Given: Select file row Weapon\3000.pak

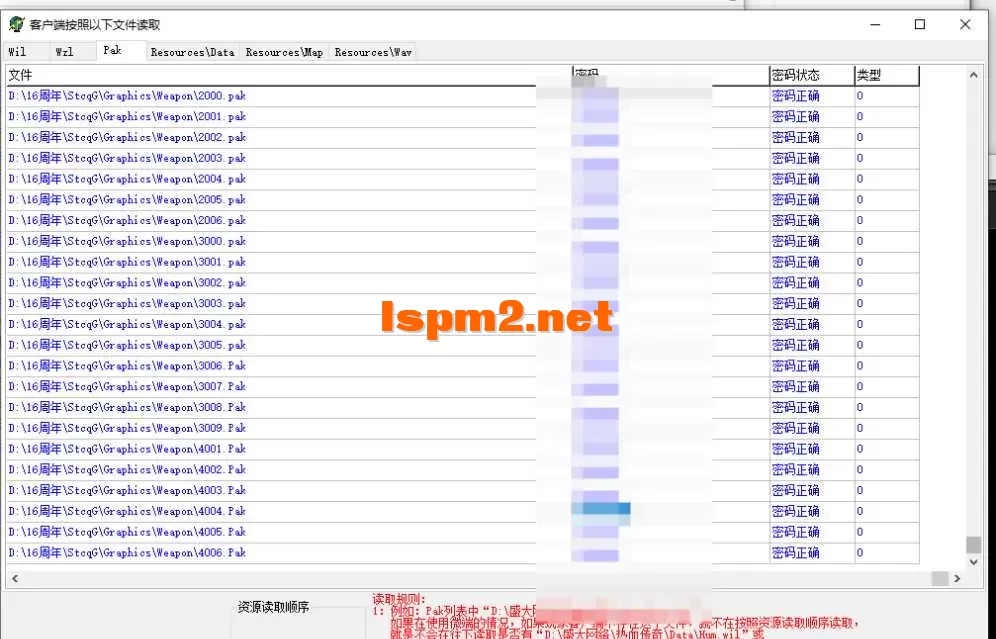Looking at the screenshot, I should coord(462,241).
